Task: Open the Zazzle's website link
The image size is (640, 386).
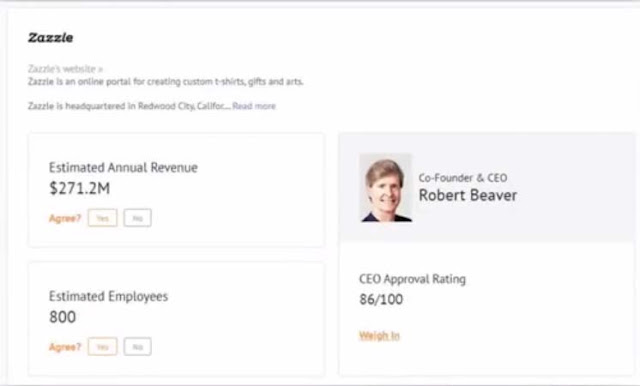Action: 65,69
